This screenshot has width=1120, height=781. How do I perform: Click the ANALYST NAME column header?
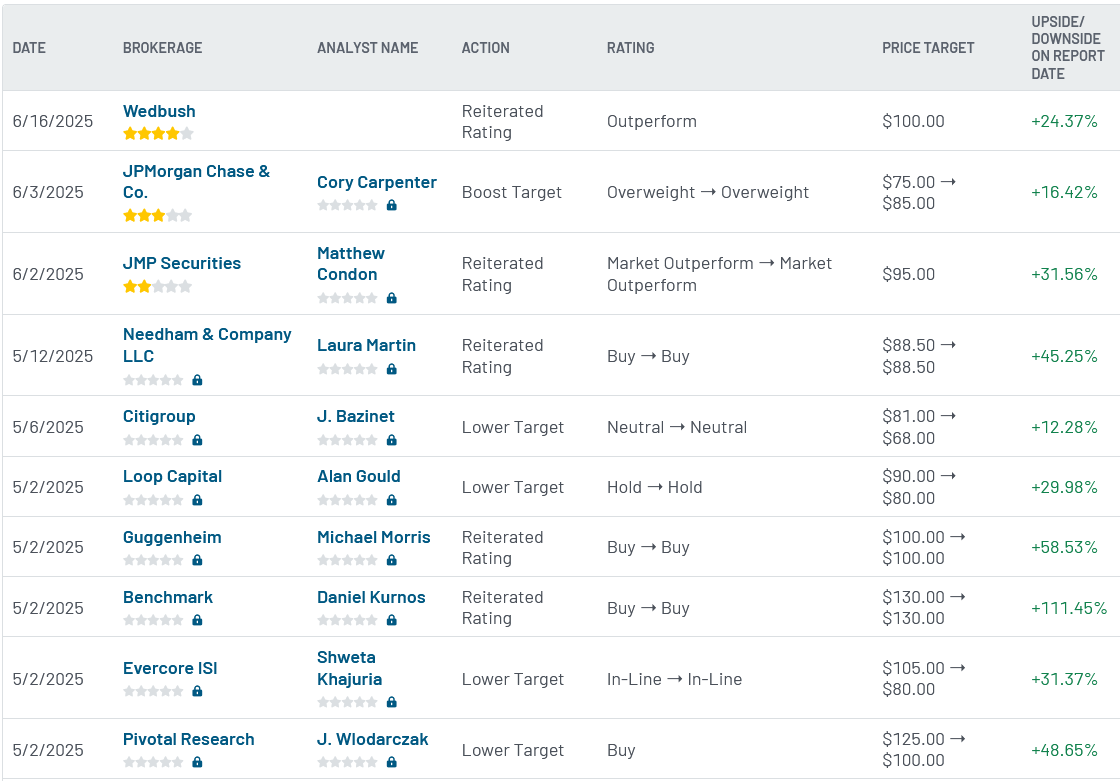(x=368, y=48)
